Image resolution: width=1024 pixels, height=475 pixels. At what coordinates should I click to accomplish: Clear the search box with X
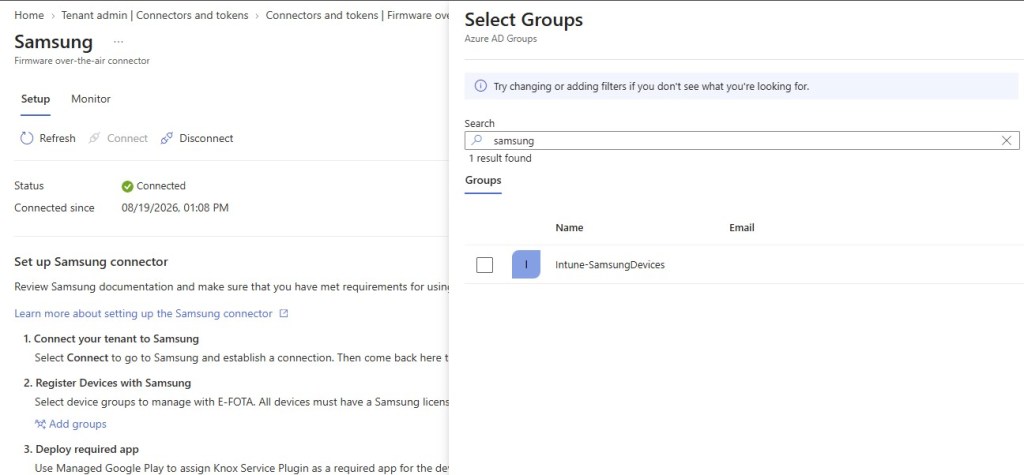point(1006,140)
